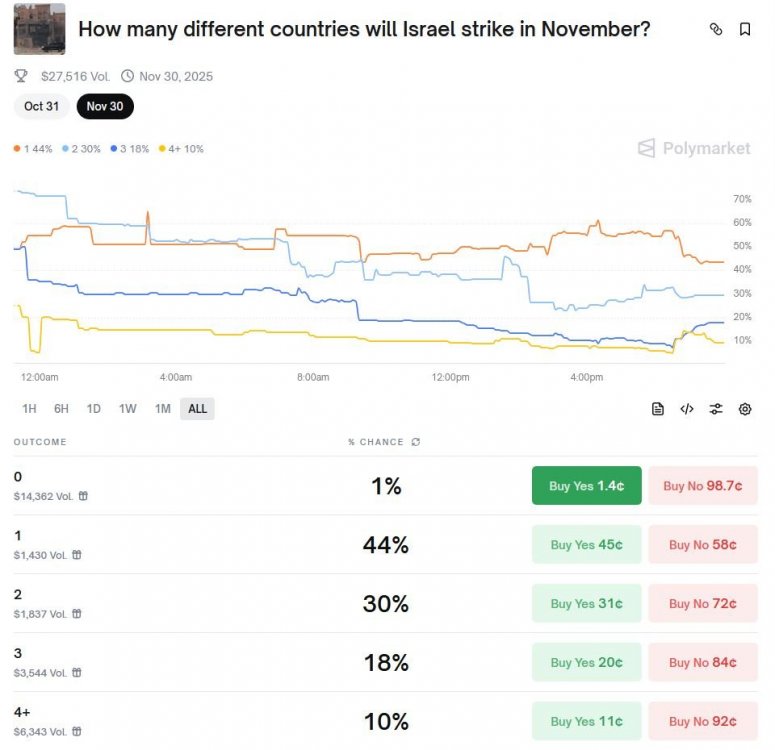Select the Oct 31 date tab

pyautogui.click(x=42, y=106)
